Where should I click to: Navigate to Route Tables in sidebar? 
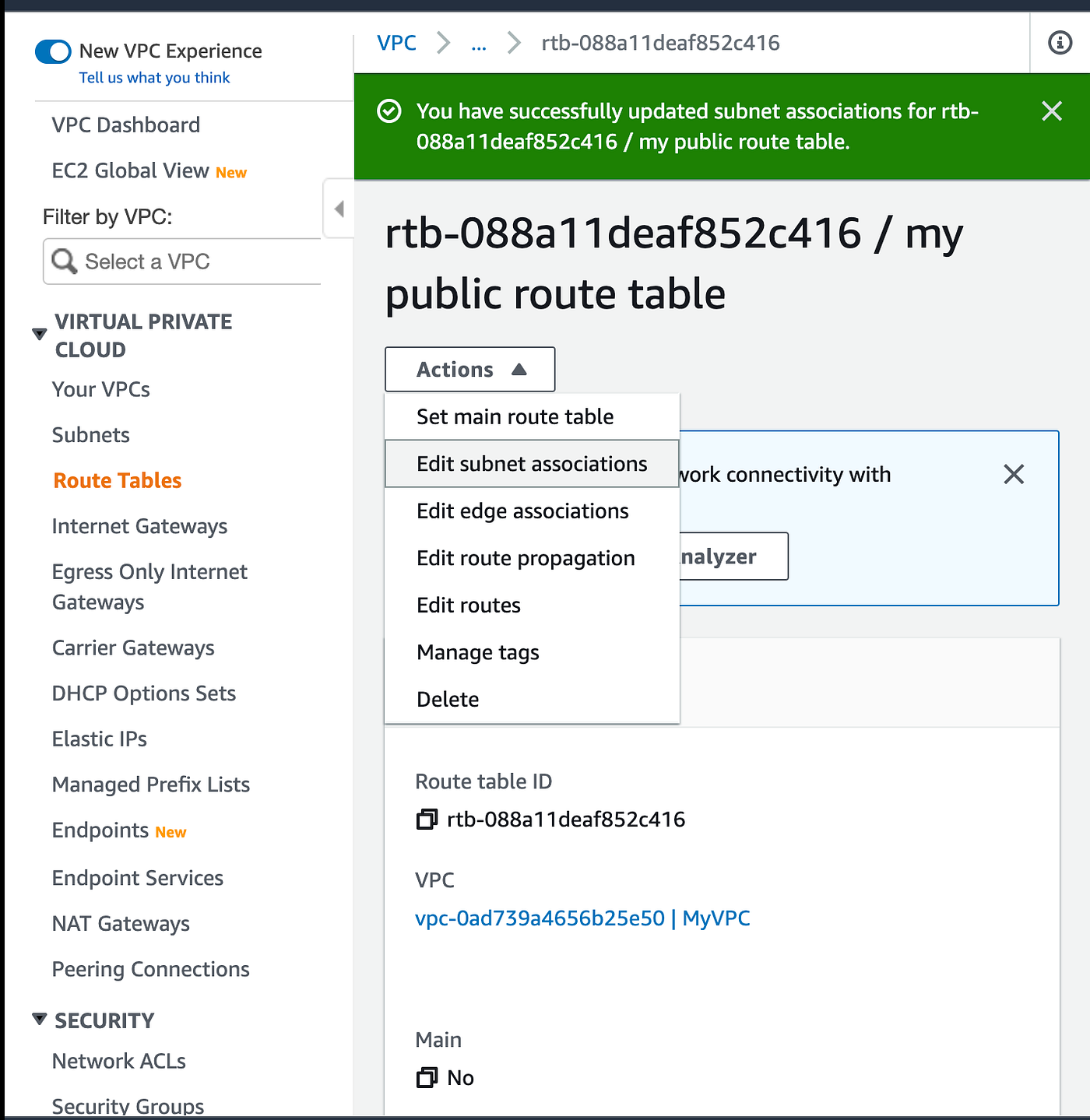pyautogui.click(x=116, y=480)
